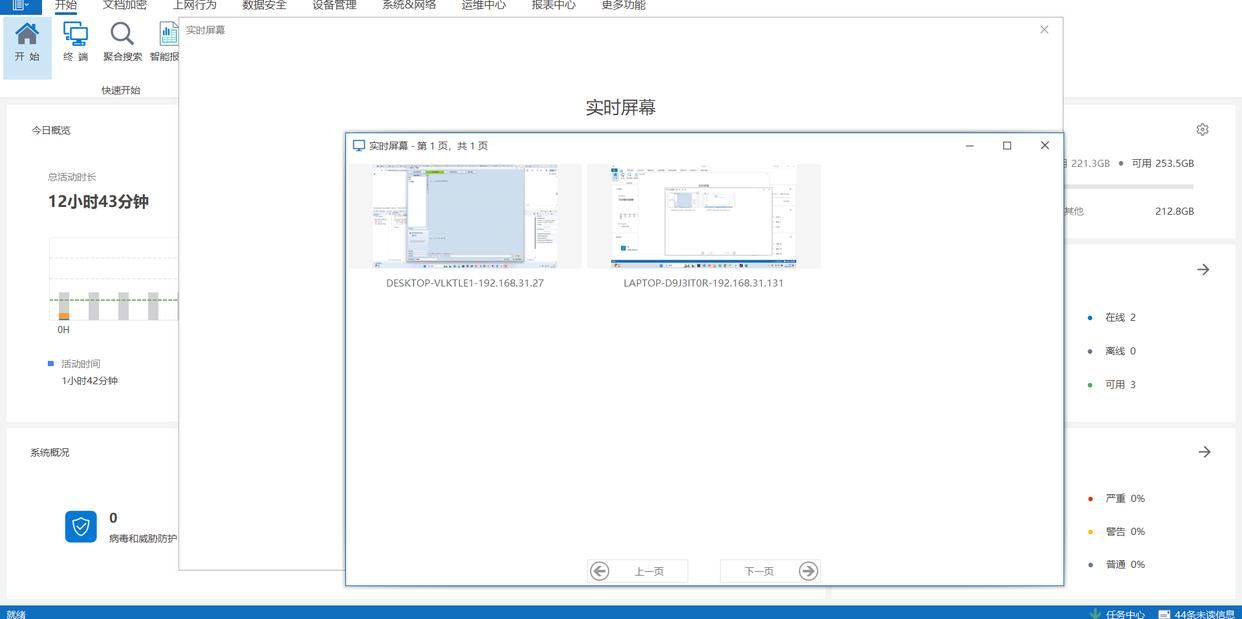Click 212.8GB value in disk panel

(1174, 211)
